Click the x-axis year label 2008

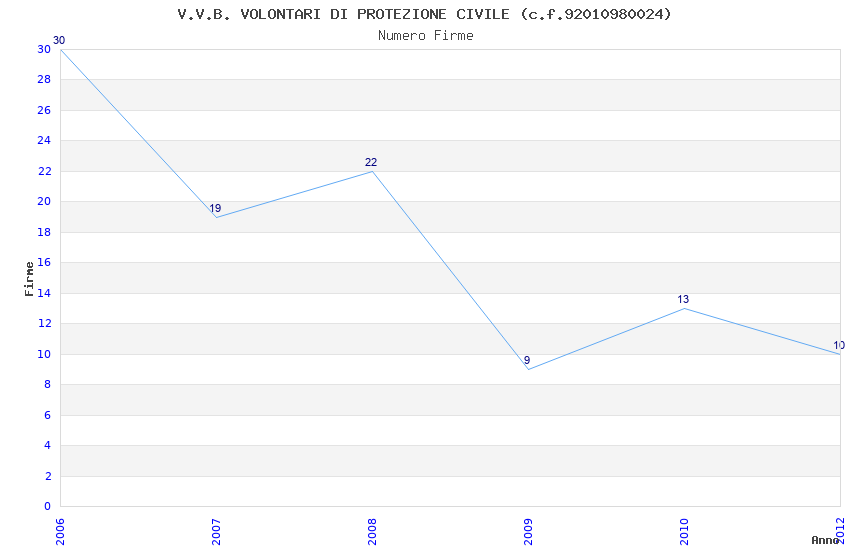point(372,532)
